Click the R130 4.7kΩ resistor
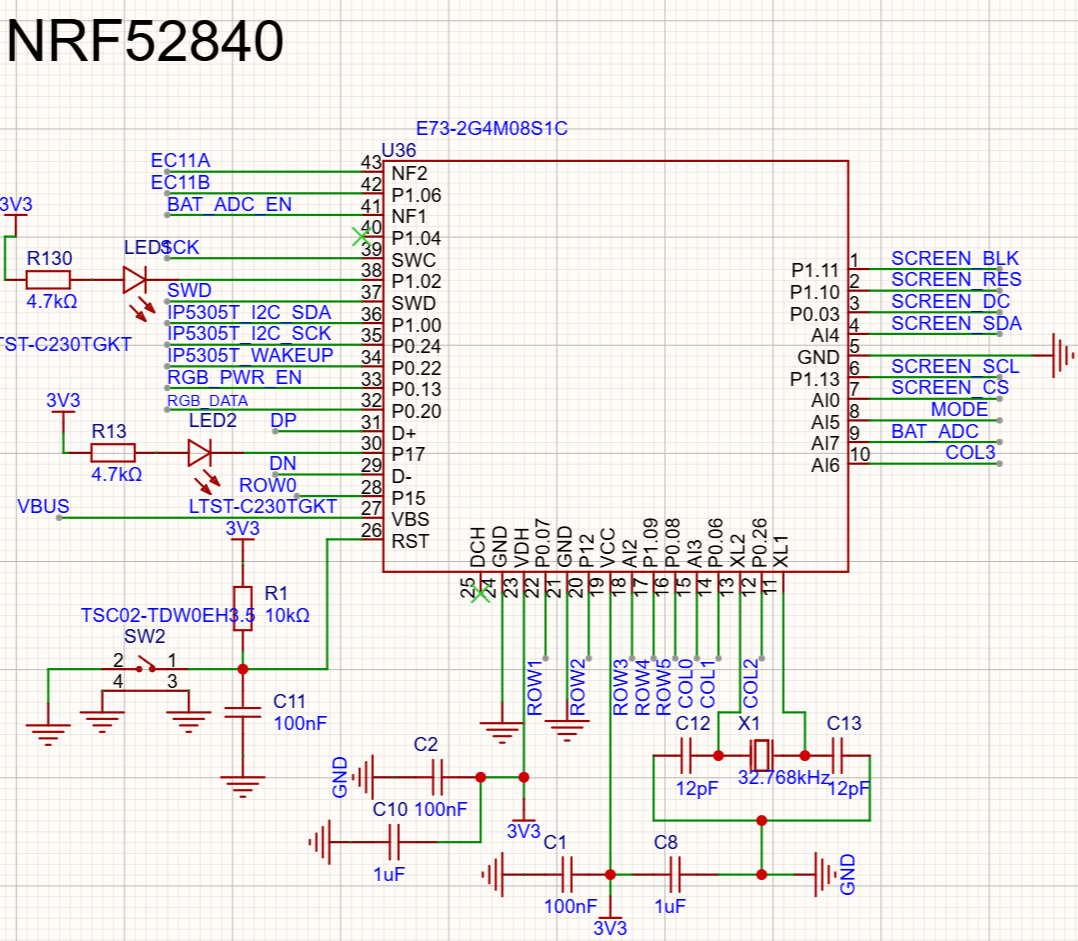 point(47,280)
